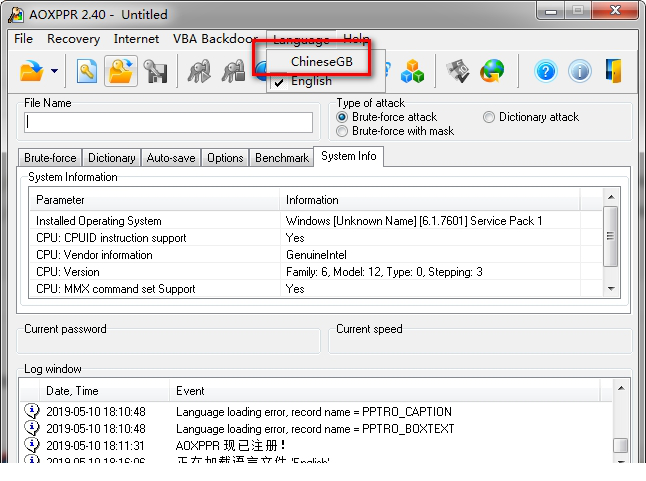Viewport: 646px width, 481px height.
Task: Expand the dropdown arrow beside open folder
Action: coord(54,72)
